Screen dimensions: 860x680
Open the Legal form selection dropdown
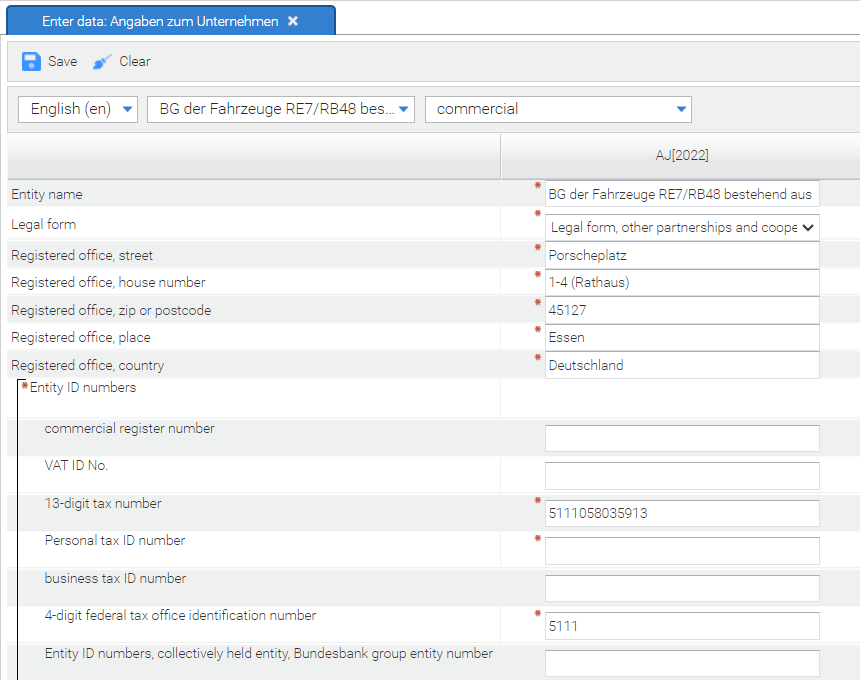coord(682,227)
